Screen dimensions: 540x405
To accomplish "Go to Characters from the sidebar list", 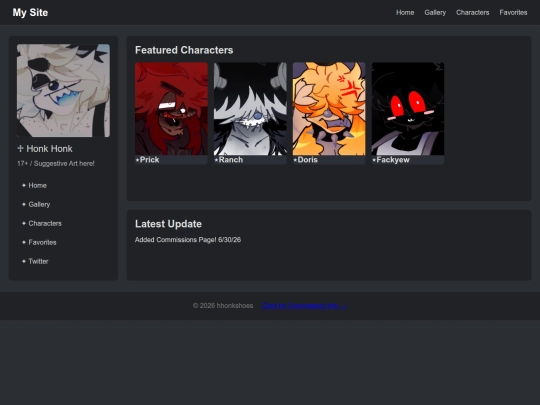I will click(45, 223).
